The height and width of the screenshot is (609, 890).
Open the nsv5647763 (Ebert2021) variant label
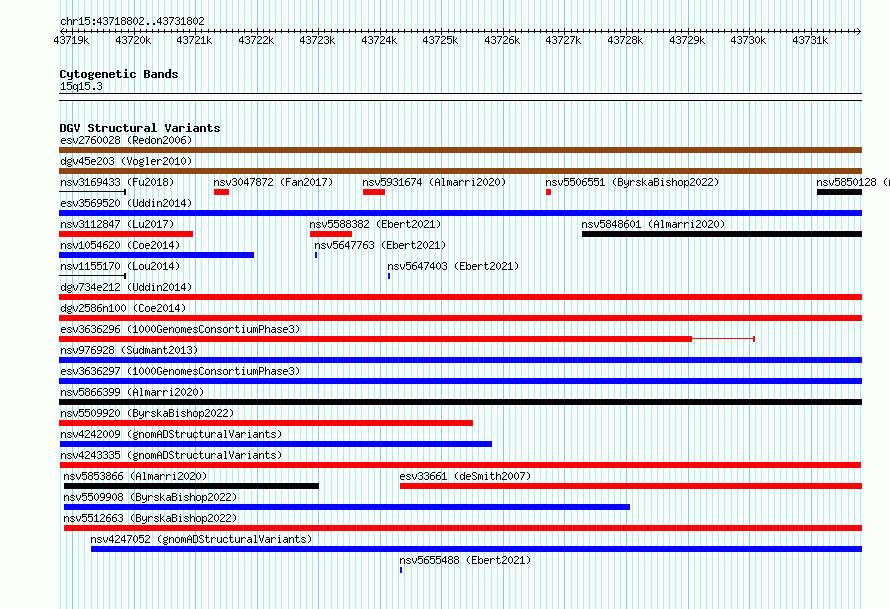coord(380,245)
